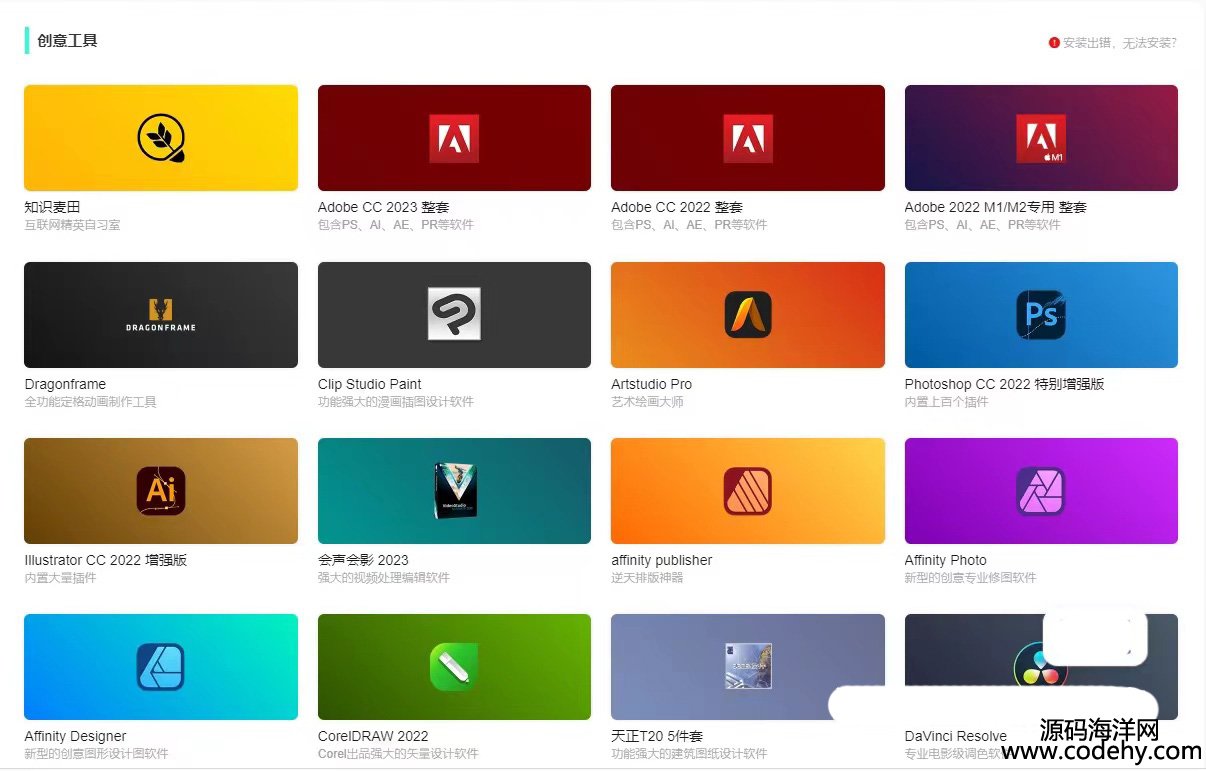
Task: Click the DaVinci Resolve title text
Action: [x=956, y=736]
